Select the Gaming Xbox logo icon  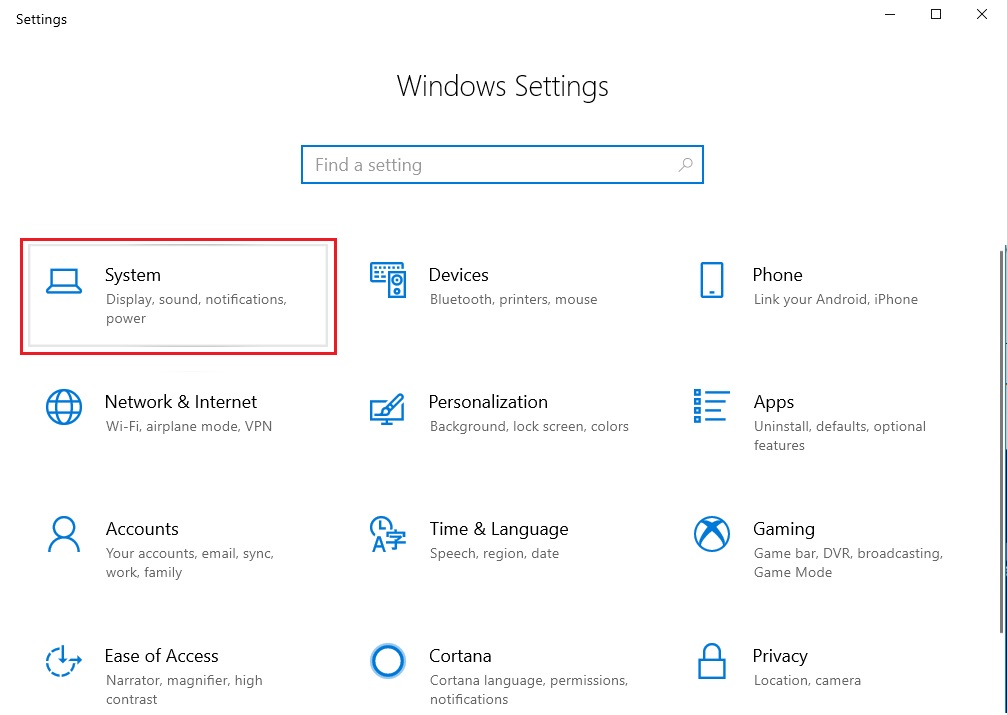click(x=711, y=534)
